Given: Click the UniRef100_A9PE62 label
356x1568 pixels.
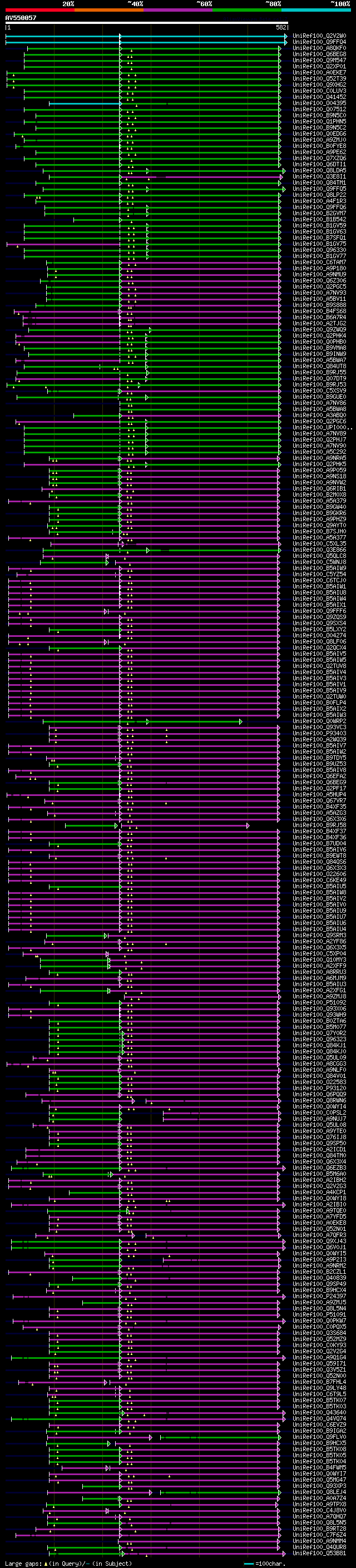Looking at the screenshot, I should click(x=319, y=152).
